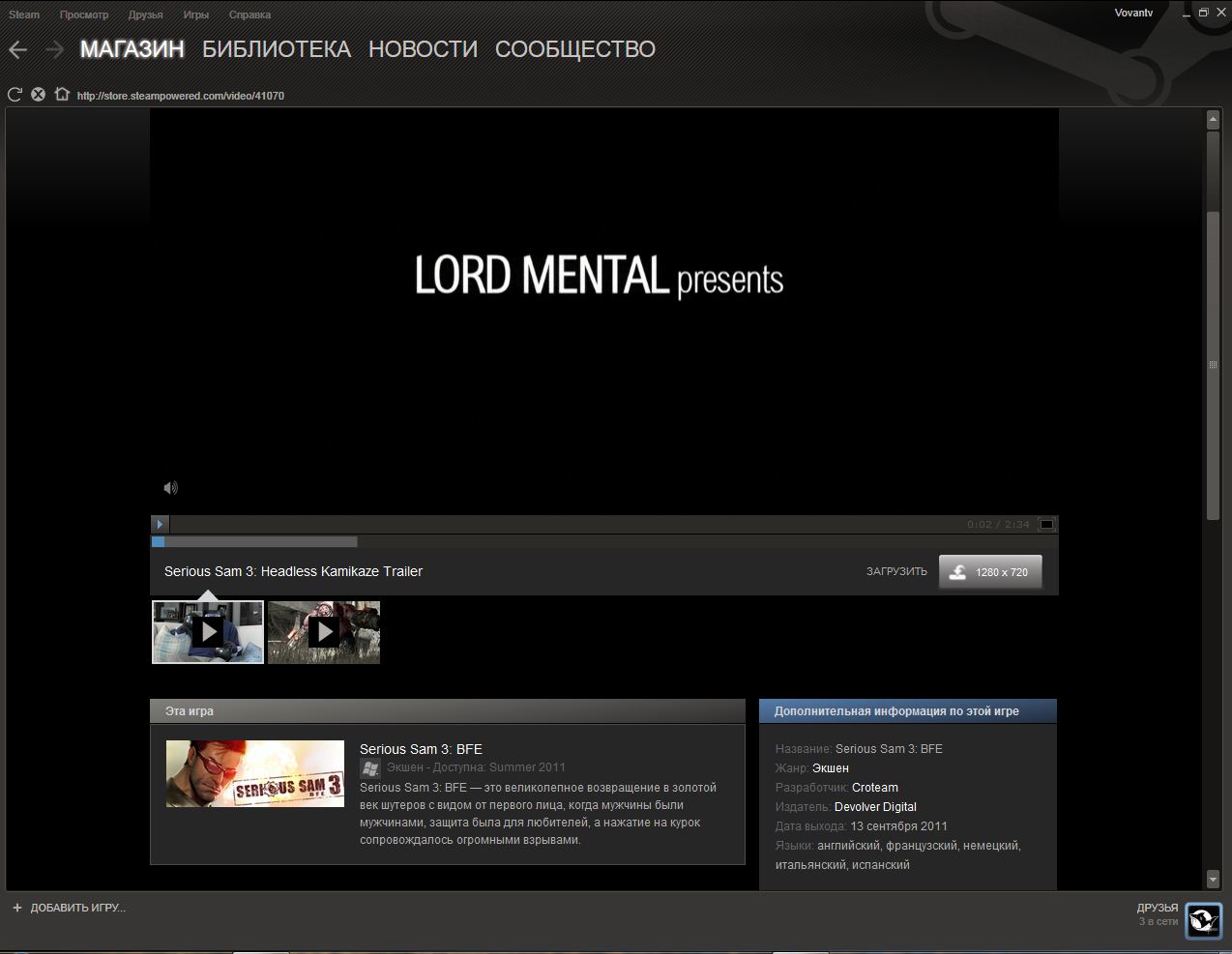Click the Windows platform icon

(369, 768)
